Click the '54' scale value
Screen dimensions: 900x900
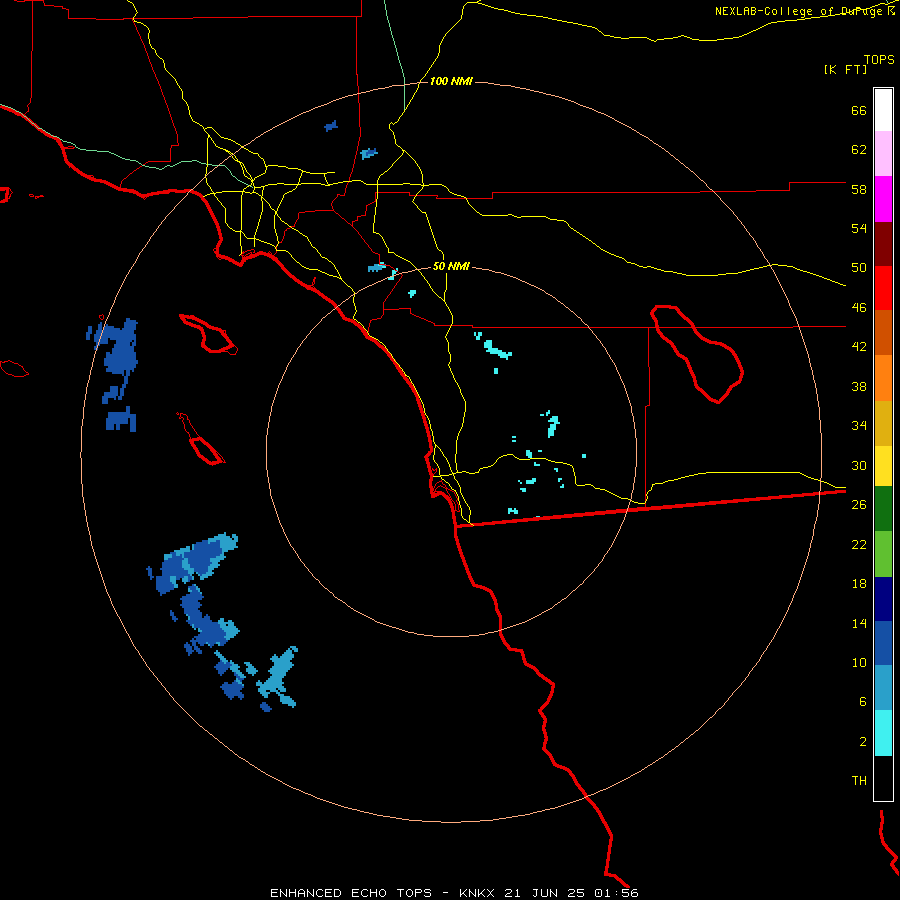point(859,228)
